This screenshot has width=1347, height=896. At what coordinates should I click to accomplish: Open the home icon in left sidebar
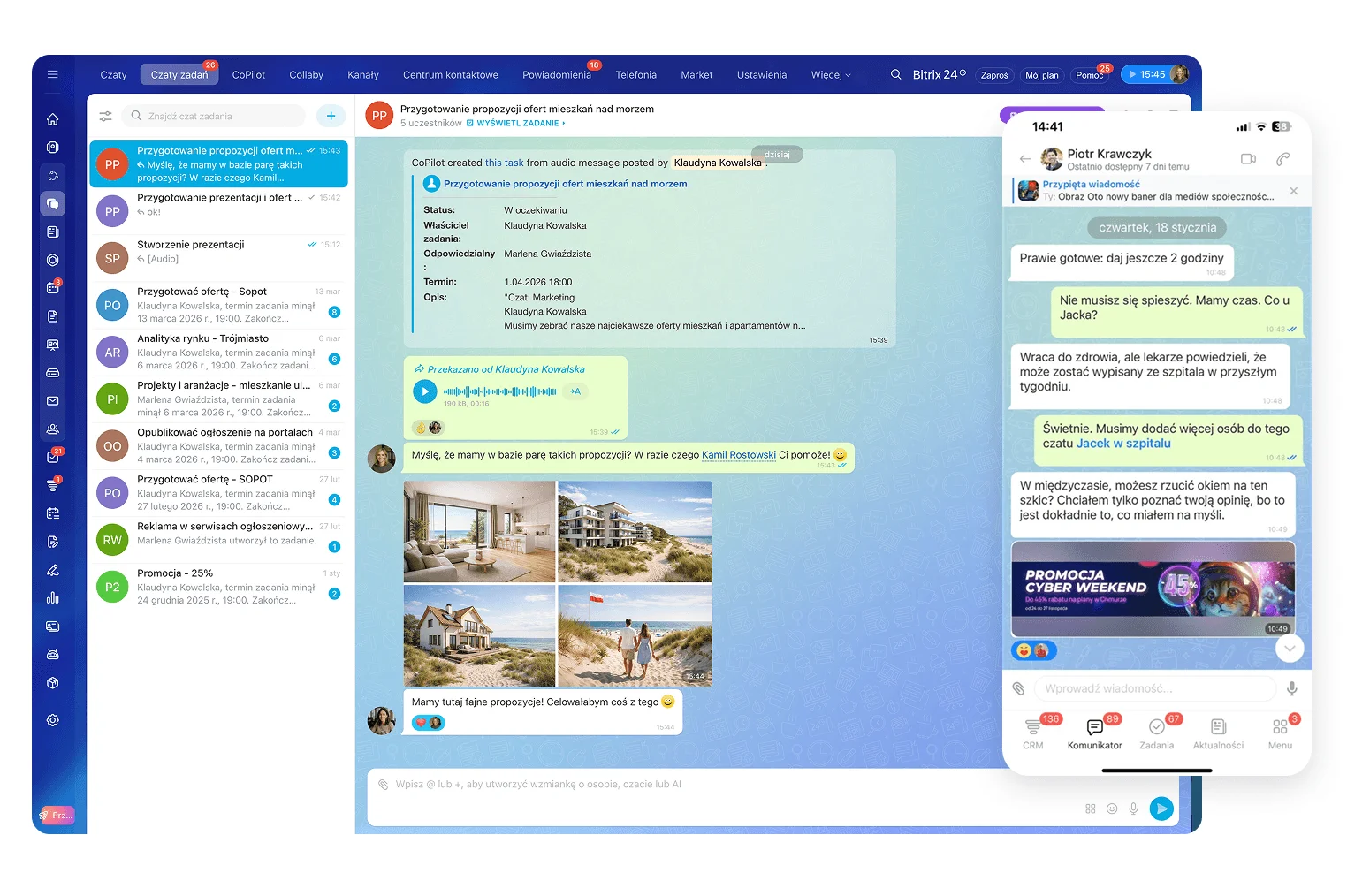click(x=53, y=119)
